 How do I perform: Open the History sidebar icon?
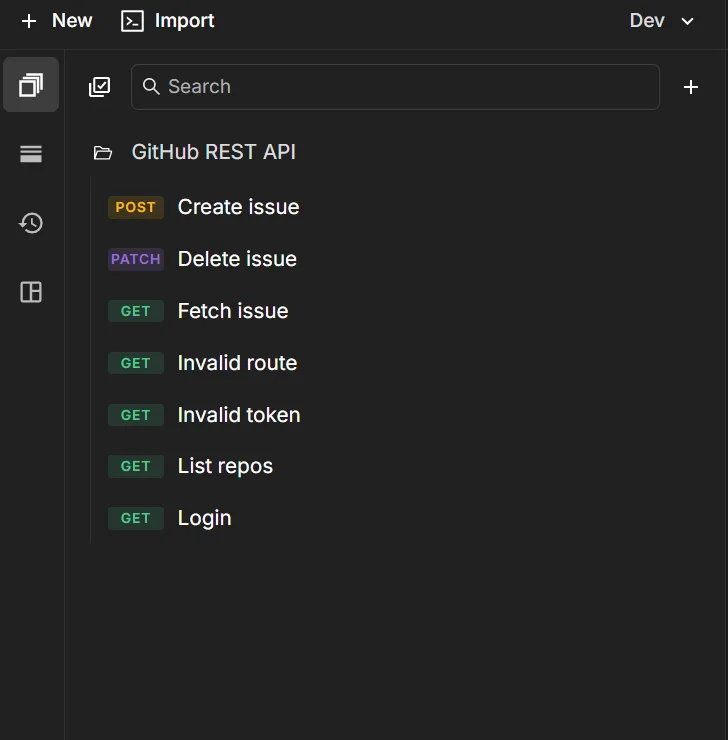pos(31,223)
